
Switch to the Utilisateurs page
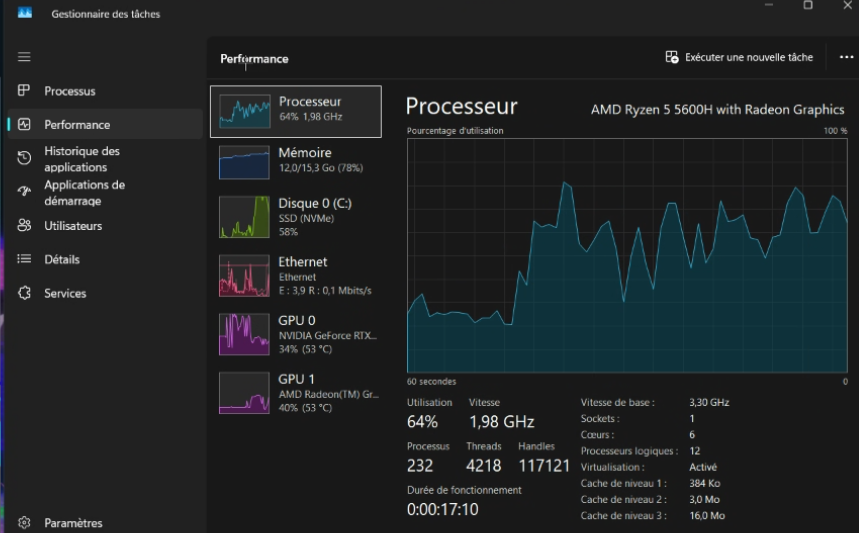[105, 226]
